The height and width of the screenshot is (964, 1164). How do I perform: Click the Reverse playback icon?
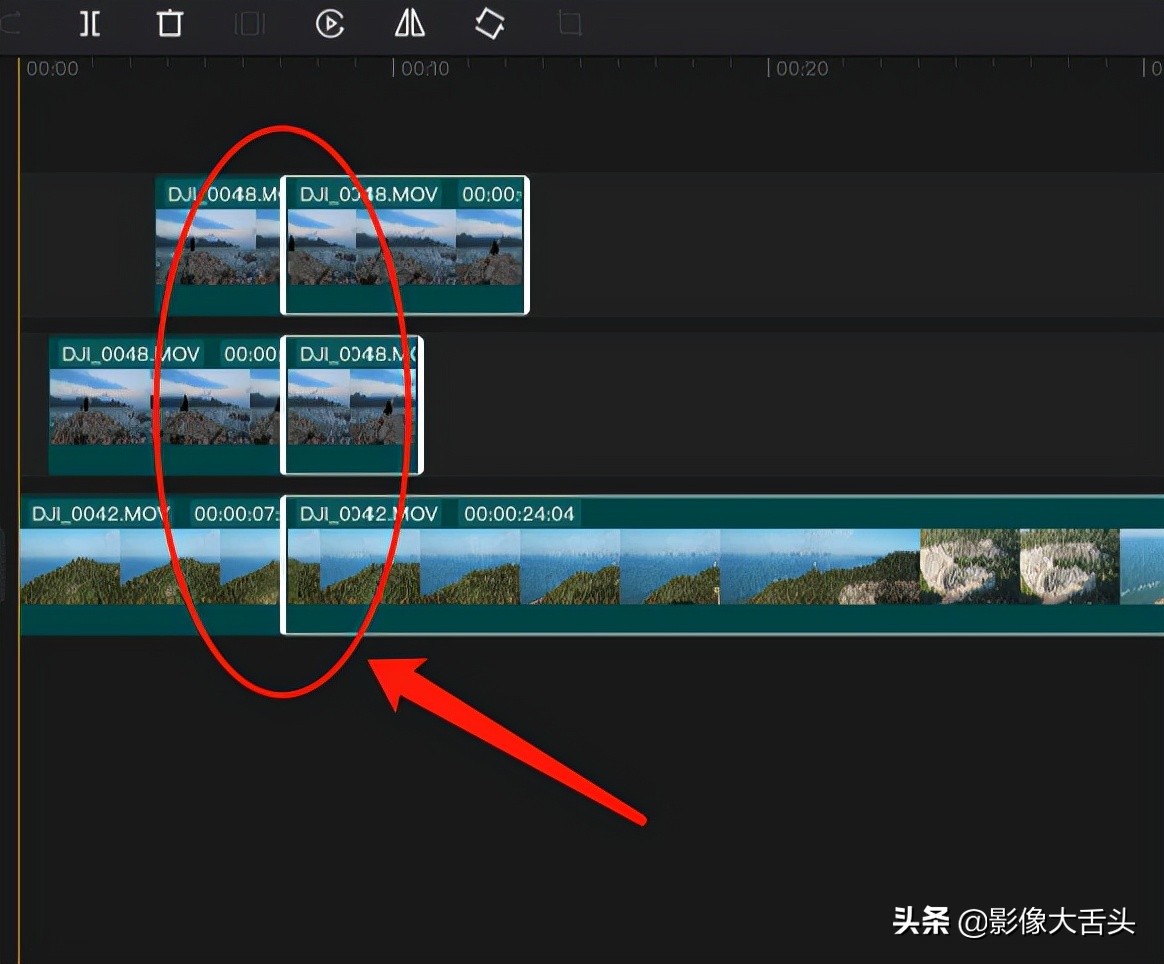pos(330,23)
